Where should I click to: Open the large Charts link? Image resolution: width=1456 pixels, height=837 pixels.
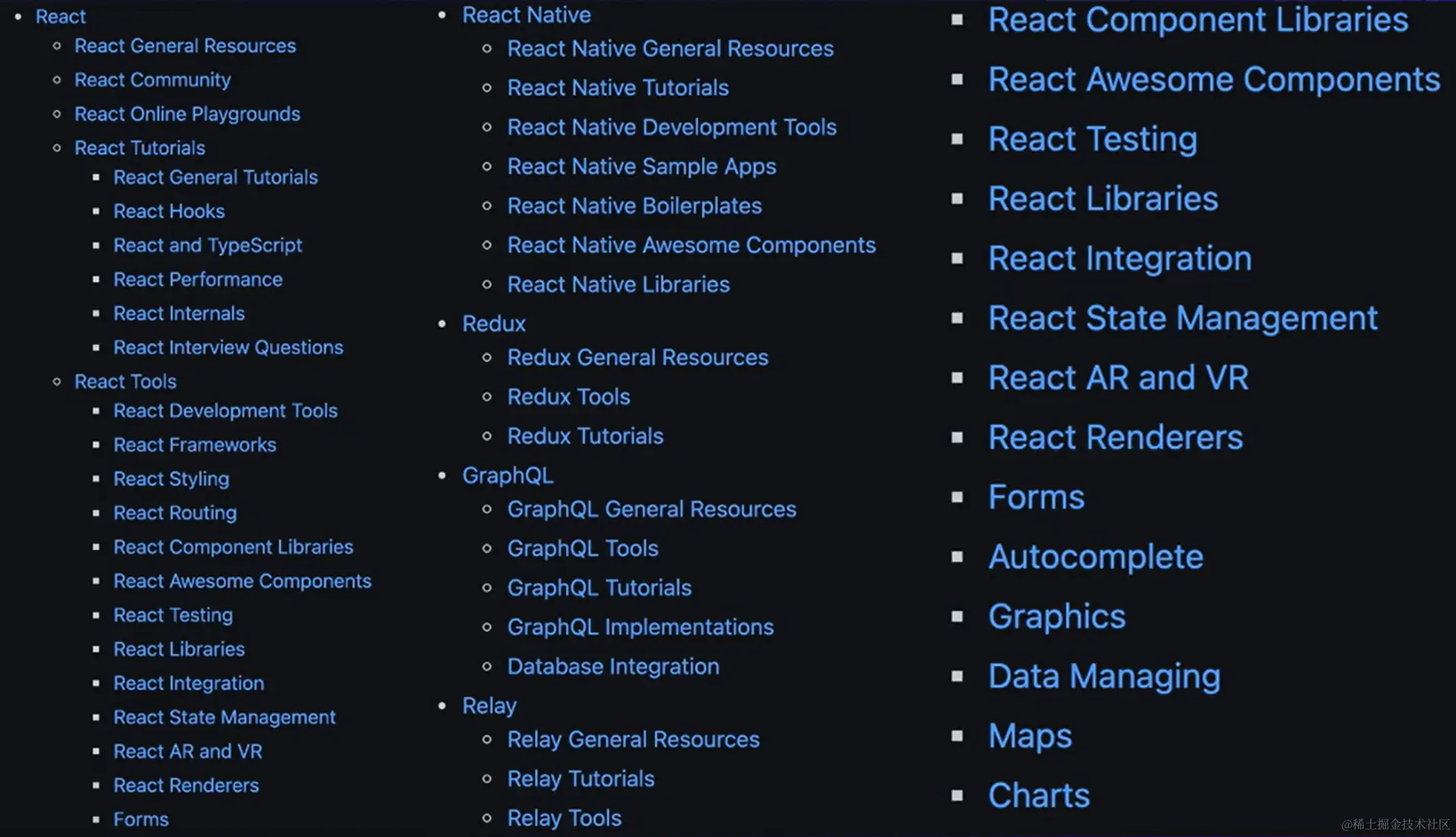pos(1038,795)
